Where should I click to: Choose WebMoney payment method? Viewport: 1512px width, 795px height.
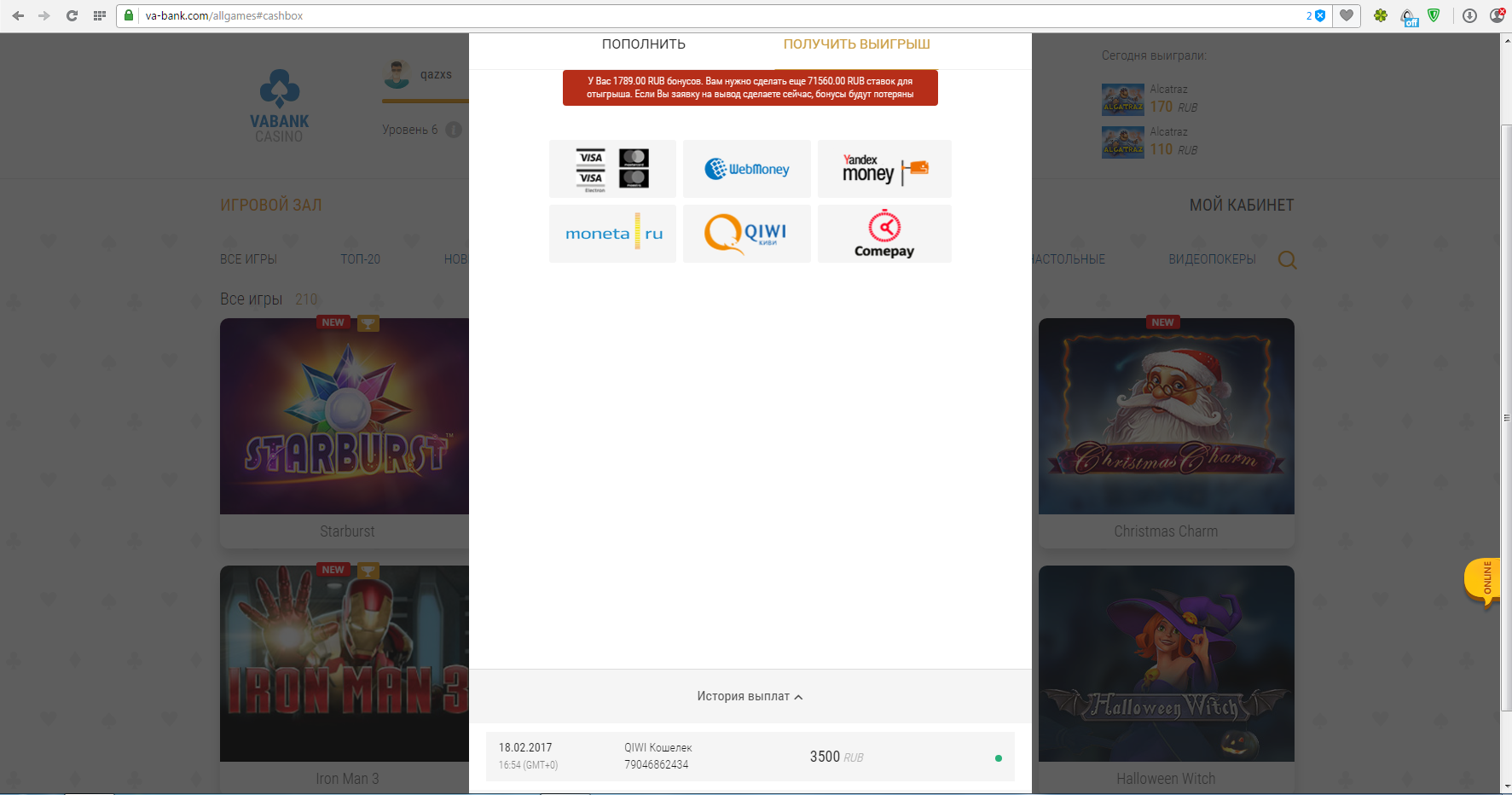747,169
